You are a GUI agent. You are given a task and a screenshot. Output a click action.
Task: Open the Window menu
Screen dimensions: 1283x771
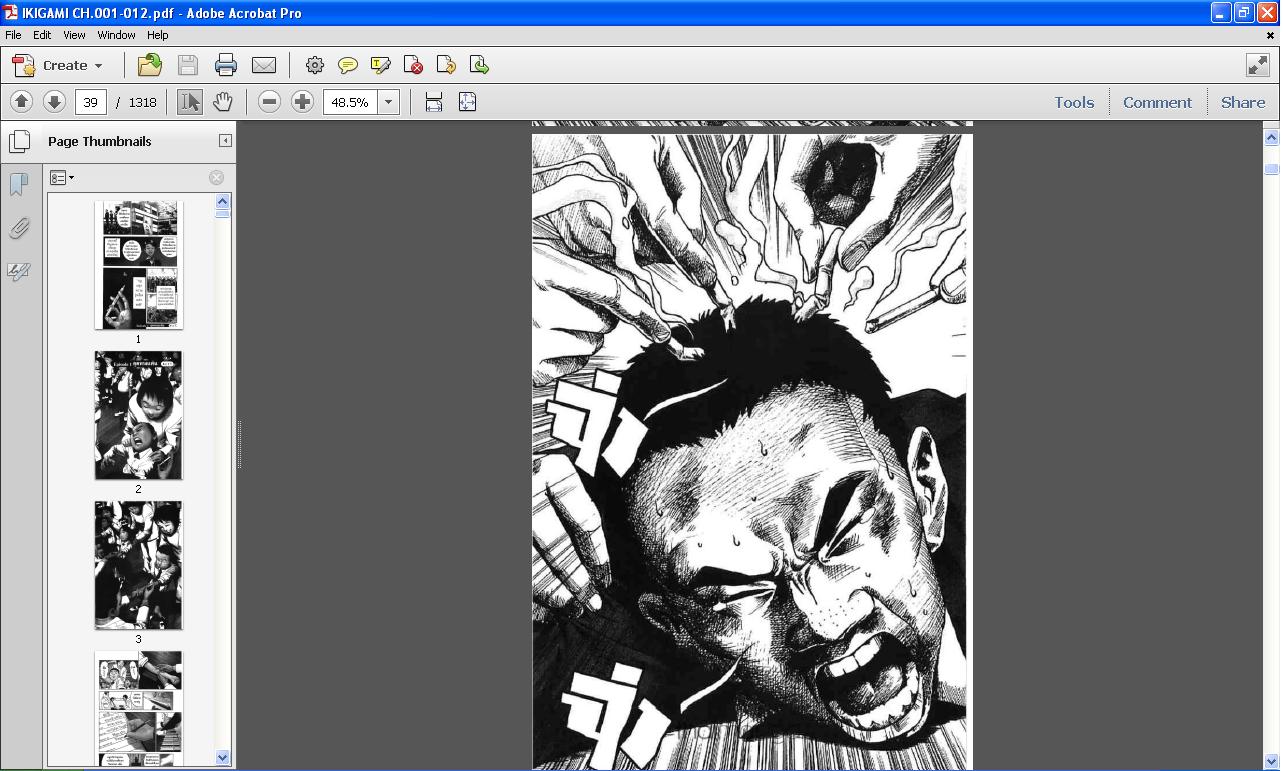coord(116,35)
